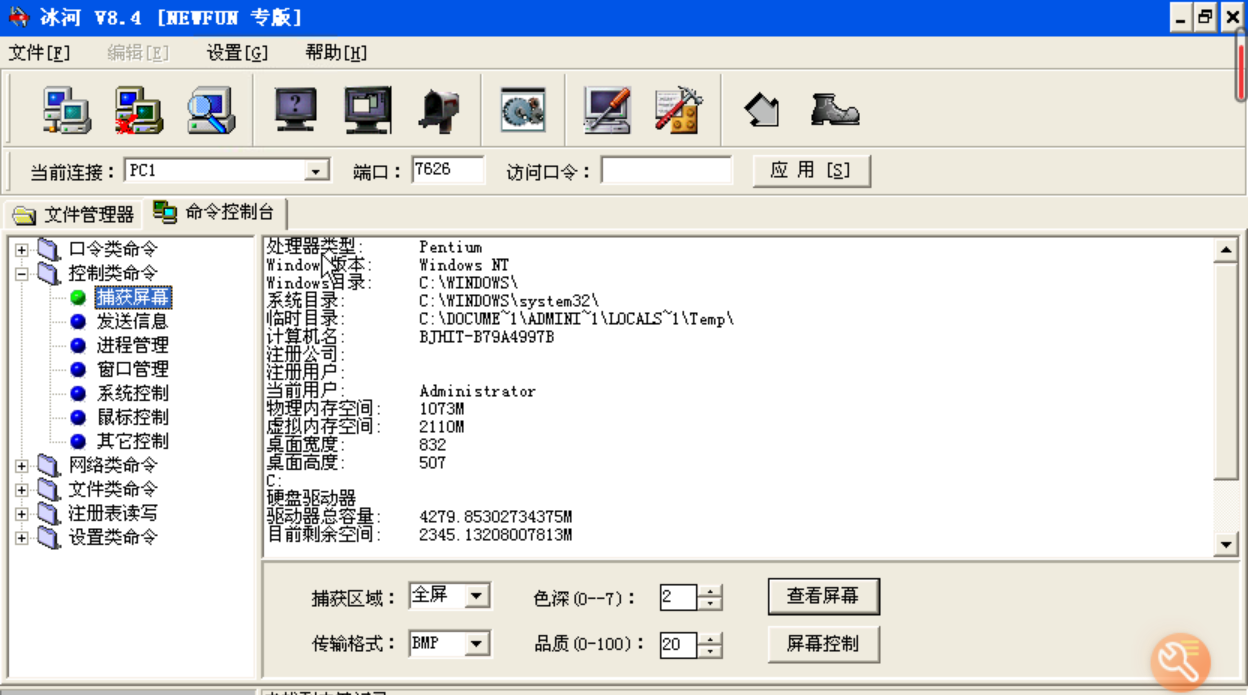The width and height of the screenshot is (1248, 695).
Task: Expand the 注册表读写 tree node
Action: [x=22, y=513]
